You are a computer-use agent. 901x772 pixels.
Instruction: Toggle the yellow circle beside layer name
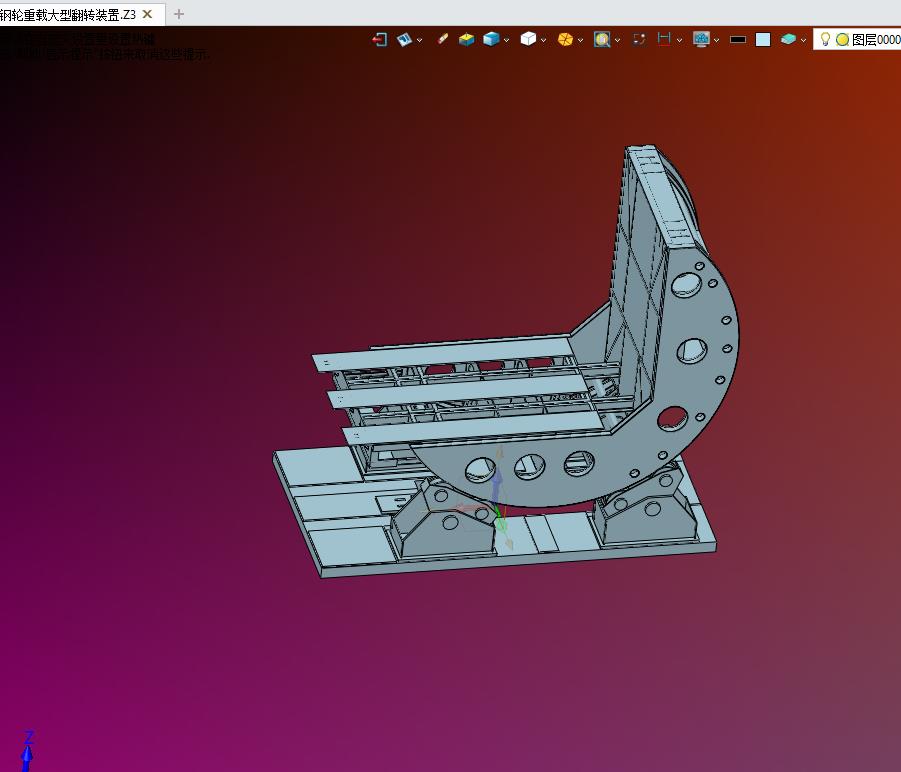point(842,40)
